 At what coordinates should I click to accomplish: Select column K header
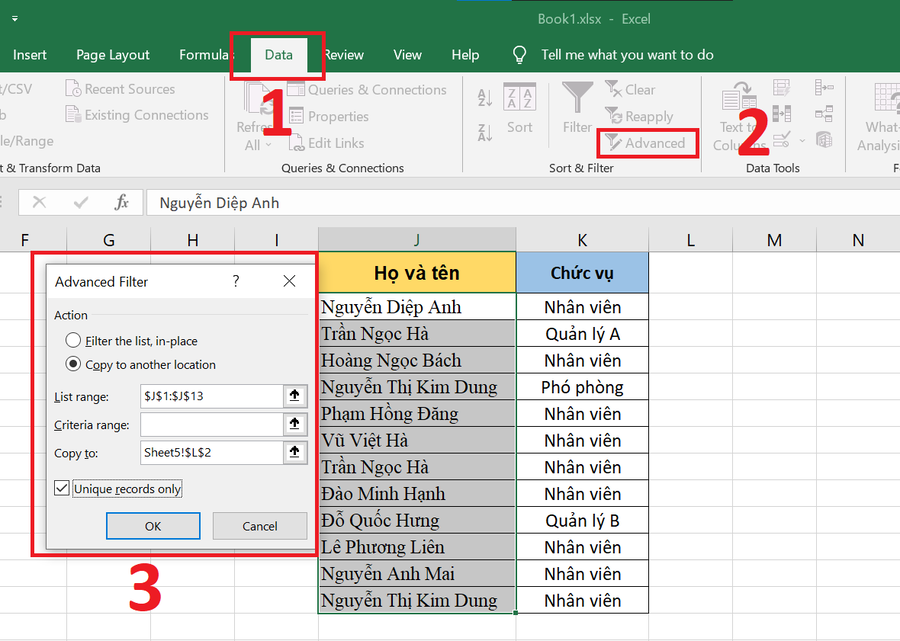tap(582, 240)
